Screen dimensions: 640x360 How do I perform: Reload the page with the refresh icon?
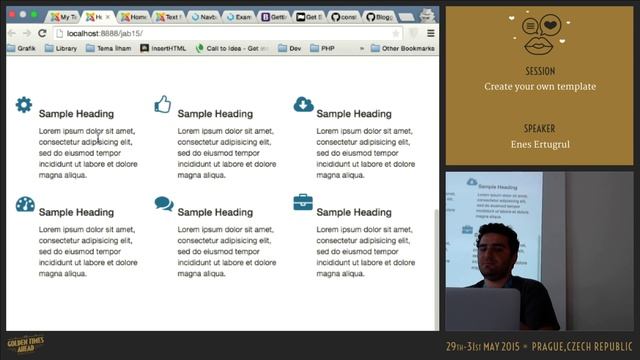[x=42, y=33]
